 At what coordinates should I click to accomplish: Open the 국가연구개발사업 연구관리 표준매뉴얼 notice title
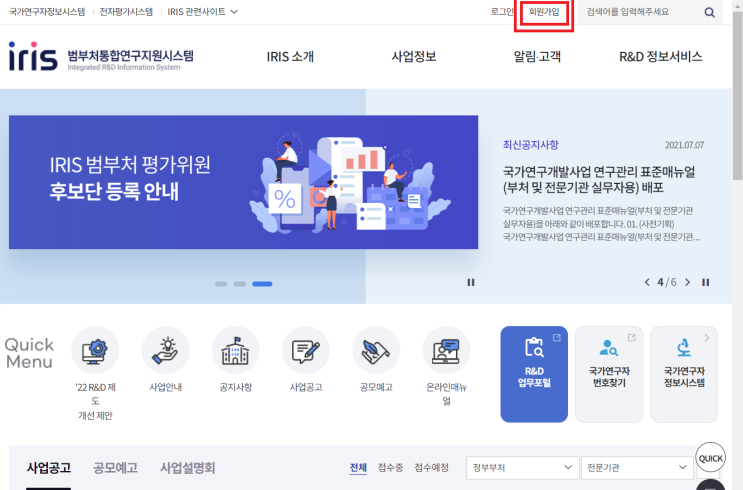tap(599, 180)
